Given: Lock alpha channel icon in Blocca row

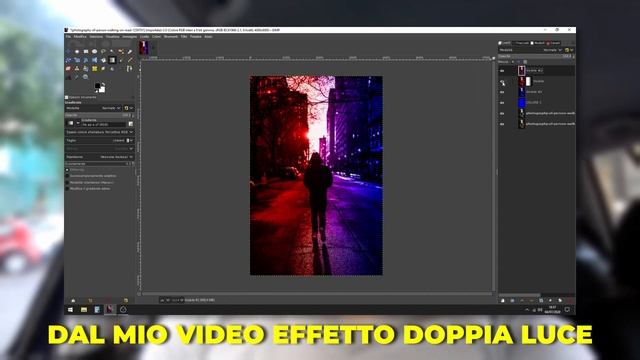Looking at the screenshot, I should [x=525, y=62].
